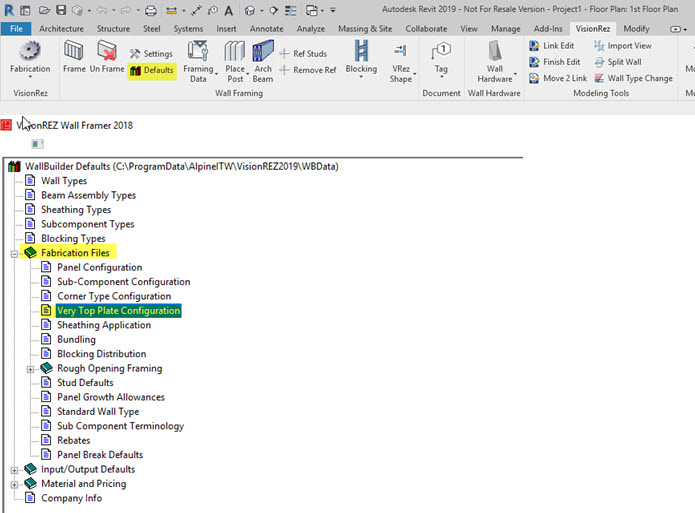
Task: Open the Defaults tool in ribbon
Action: pos(152,70)
